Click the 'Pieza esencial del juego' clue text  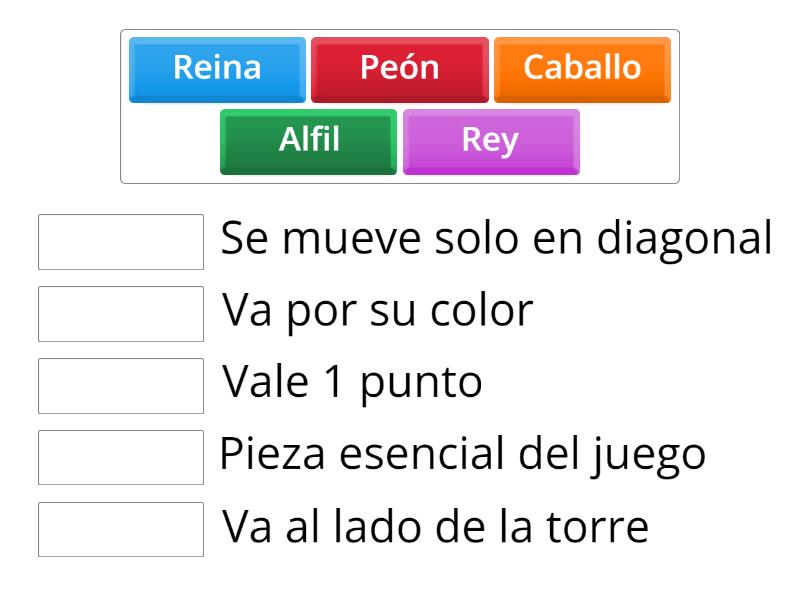click(x=463, y=457)
